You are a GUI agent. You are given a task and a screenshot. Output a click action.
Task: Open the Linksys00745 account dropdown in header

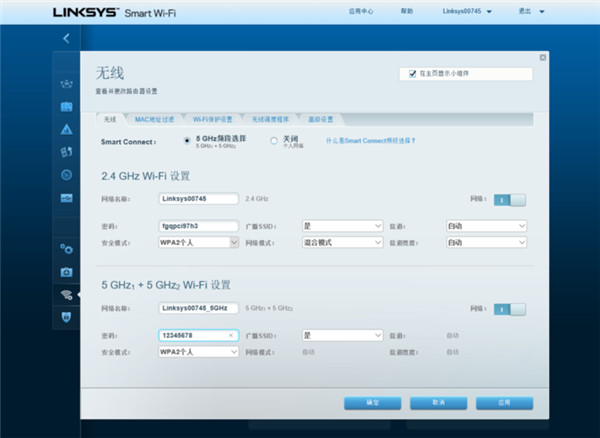467,11
